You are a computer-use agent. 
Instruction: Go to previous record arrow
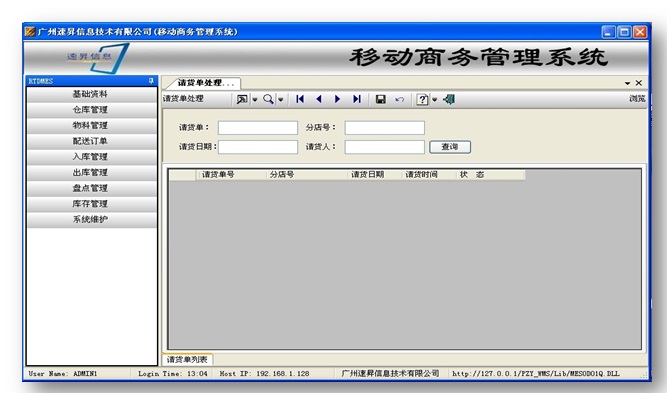(319, 99)
